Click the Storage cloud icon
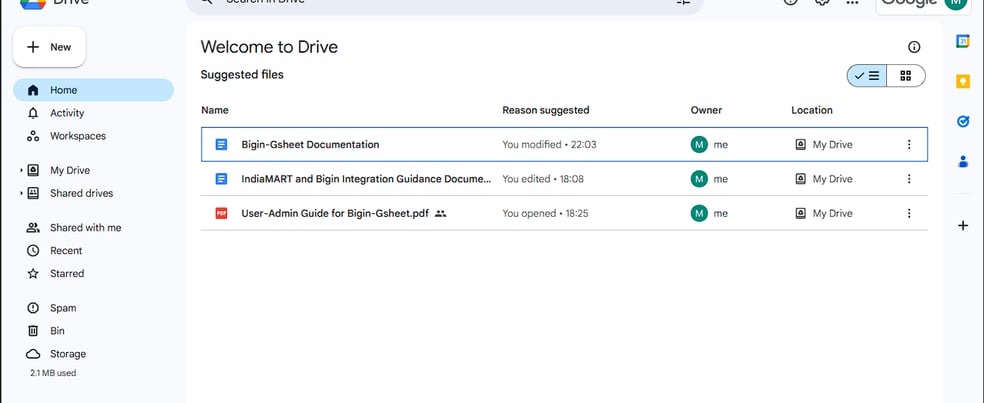 point(33,354)
